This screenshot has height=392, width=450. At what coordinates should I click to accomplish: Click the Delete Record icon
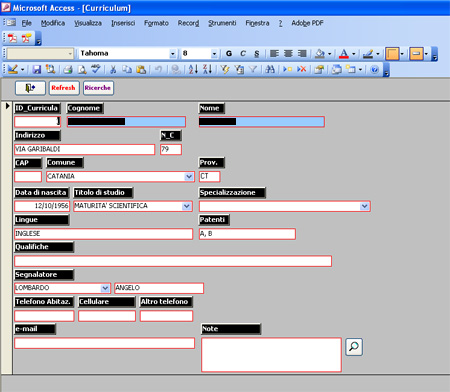[x=302, y=69]
